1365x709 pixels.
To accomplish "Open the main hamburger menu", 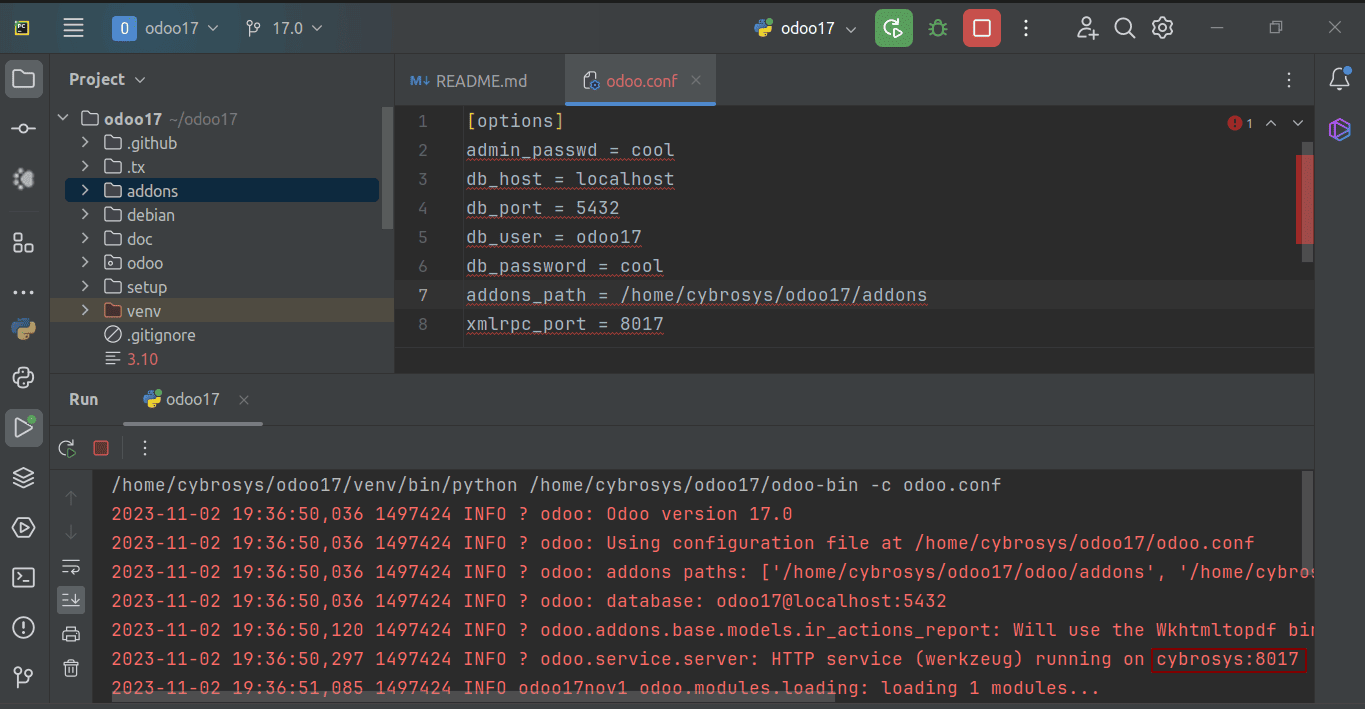I will (73, 28).
